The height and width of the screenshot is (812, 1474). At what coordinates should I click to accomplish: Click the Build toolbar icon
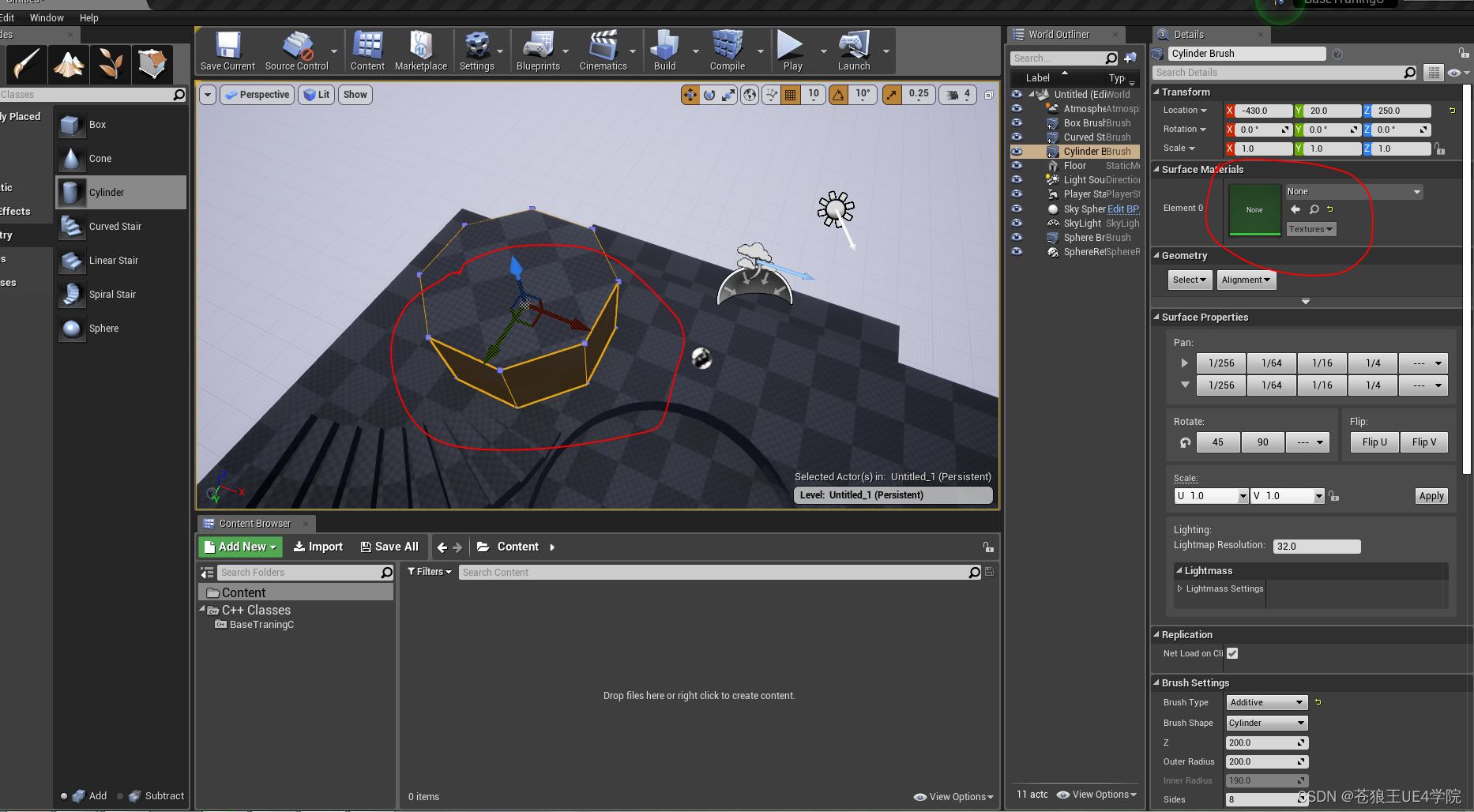[x=664, y=51]
